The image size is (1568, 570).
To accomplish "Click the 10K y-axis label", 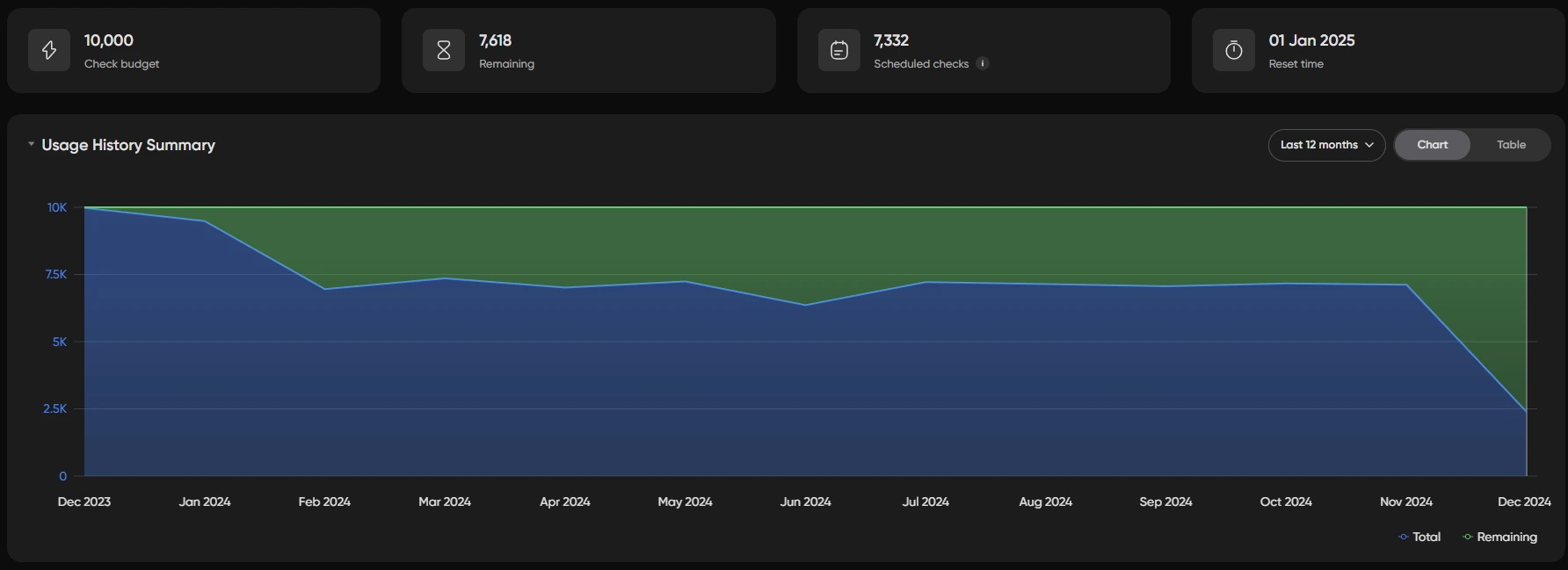I will (x=57, y=207).
